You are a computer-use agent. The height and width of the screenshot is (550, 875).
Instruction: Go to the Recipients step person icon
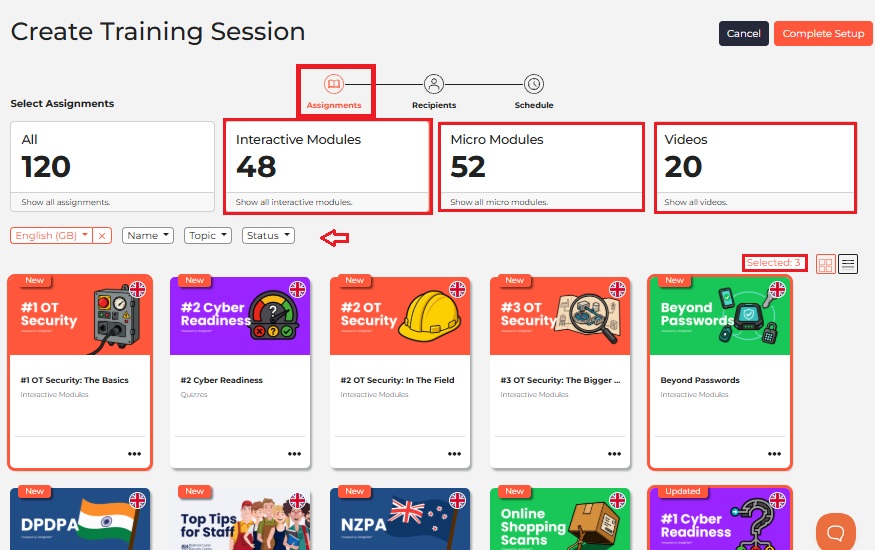pos(434,84)
